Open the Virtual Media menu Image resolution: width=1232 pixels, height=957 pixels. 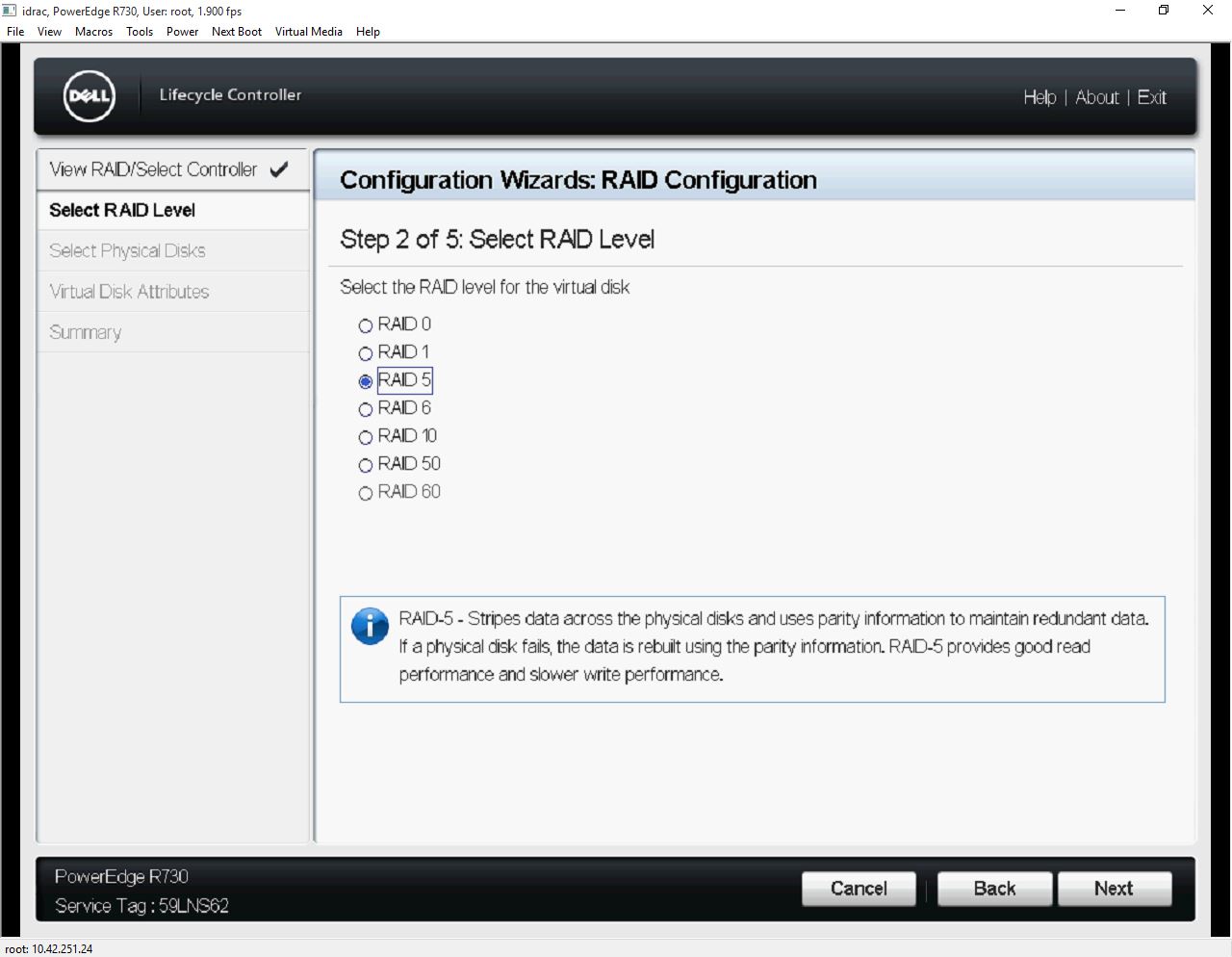pos(308,32)
